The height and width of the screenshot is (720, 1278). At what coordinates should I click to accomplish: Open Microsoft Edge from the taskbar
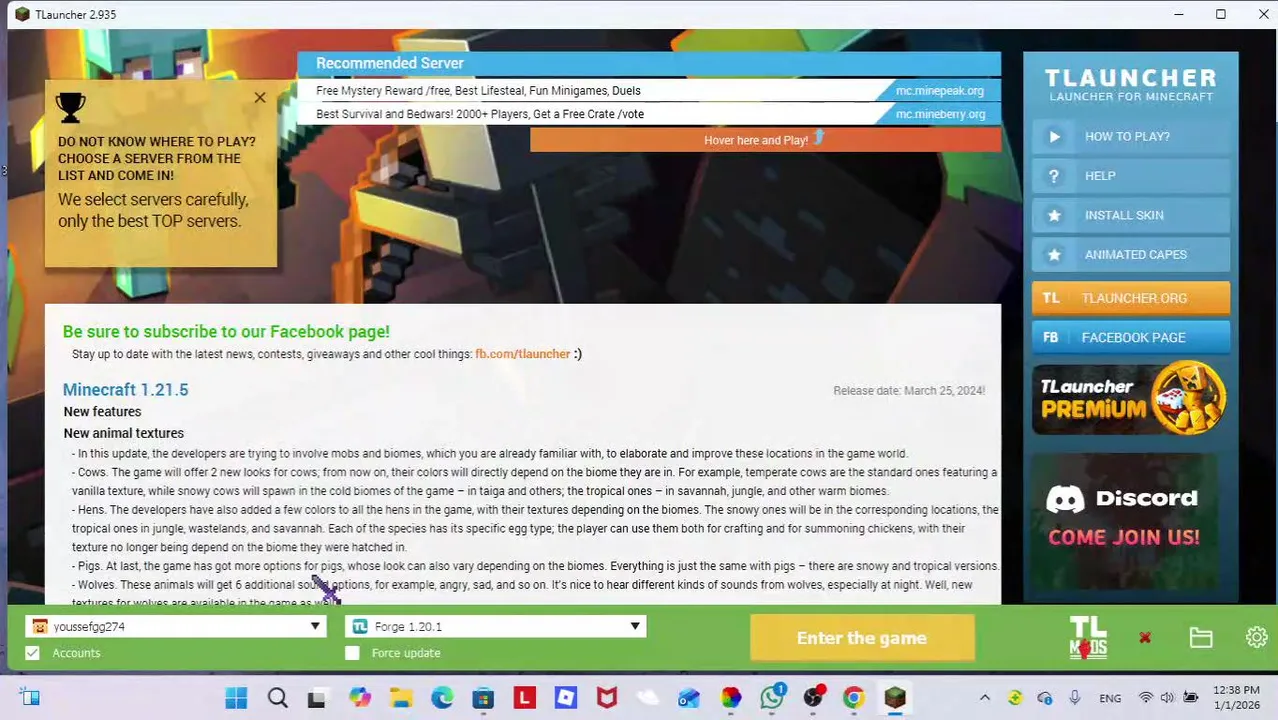[442, 698]
